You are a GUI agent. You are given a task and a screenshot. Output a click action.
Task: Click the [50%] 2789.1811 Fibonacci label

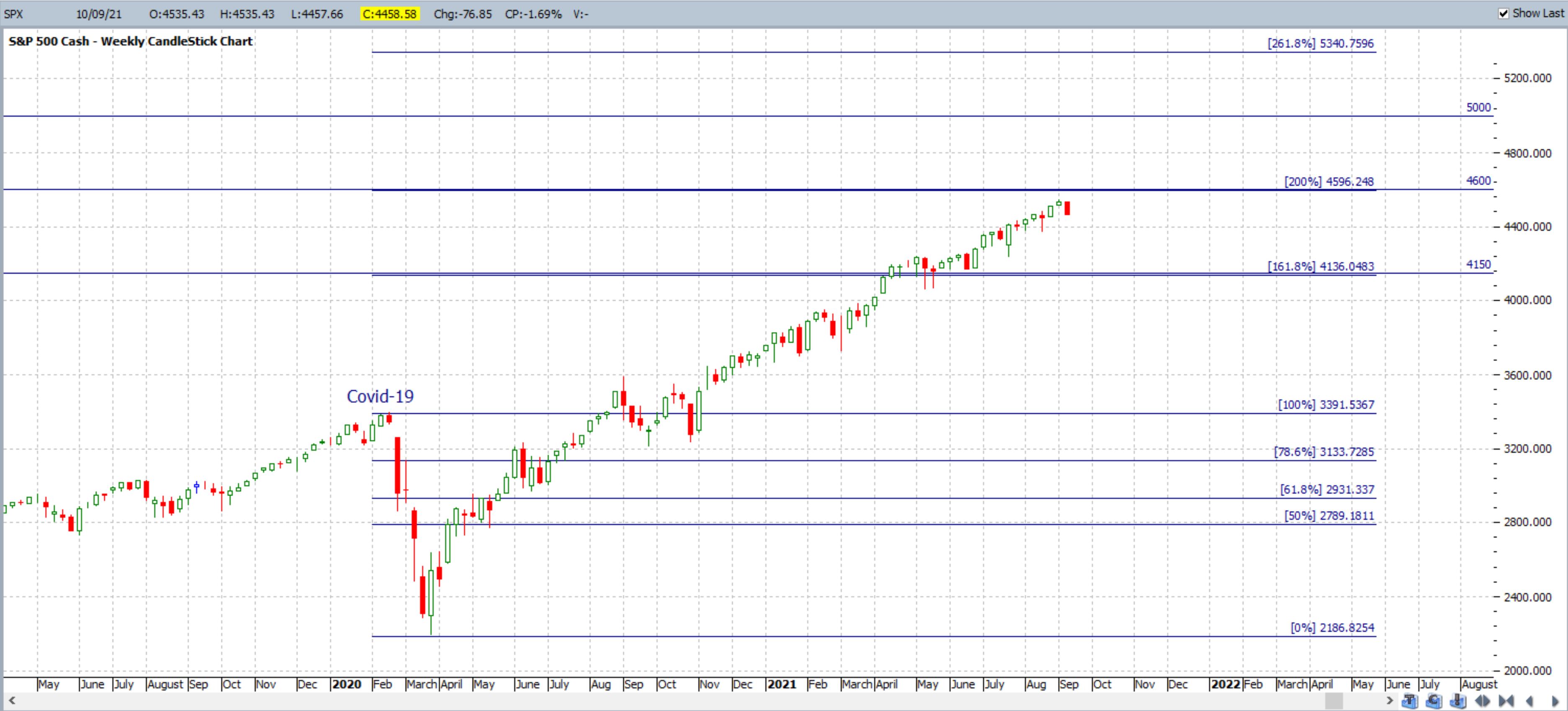pyautogui.click(x=1329, y=515)
